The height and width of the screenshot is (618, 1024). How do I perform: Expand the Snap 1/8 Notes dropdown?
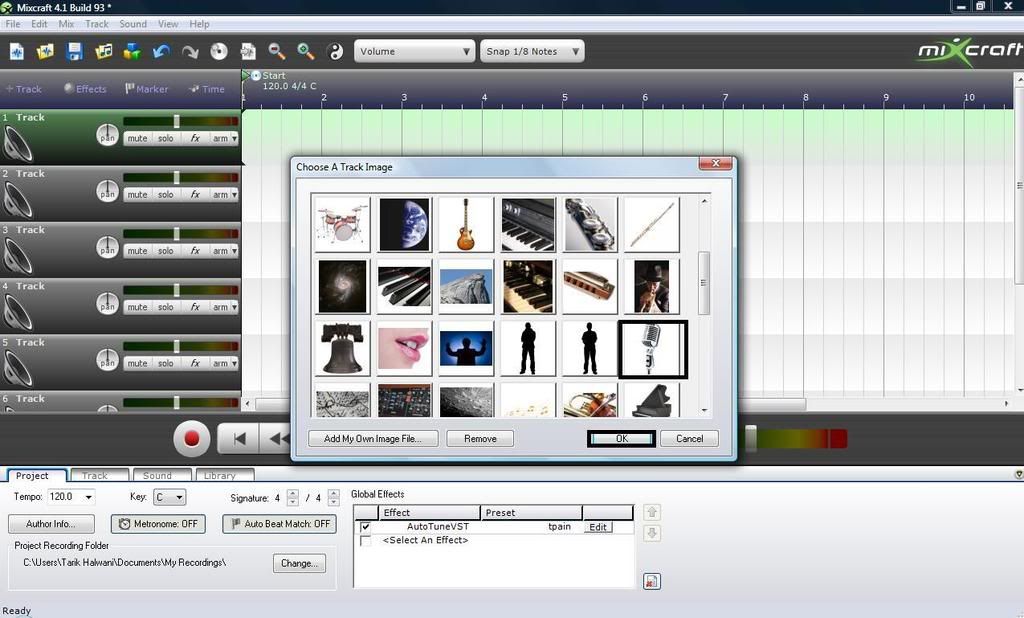tap(532, 51)
